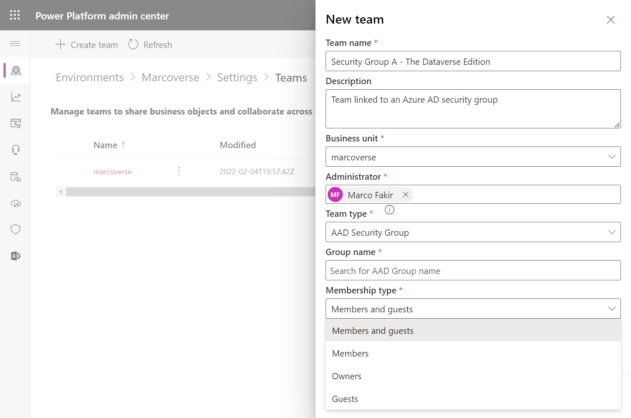This screenshot has height=418, width=631.
Task: Go to Environments breadcrumb
Action: 89,77
